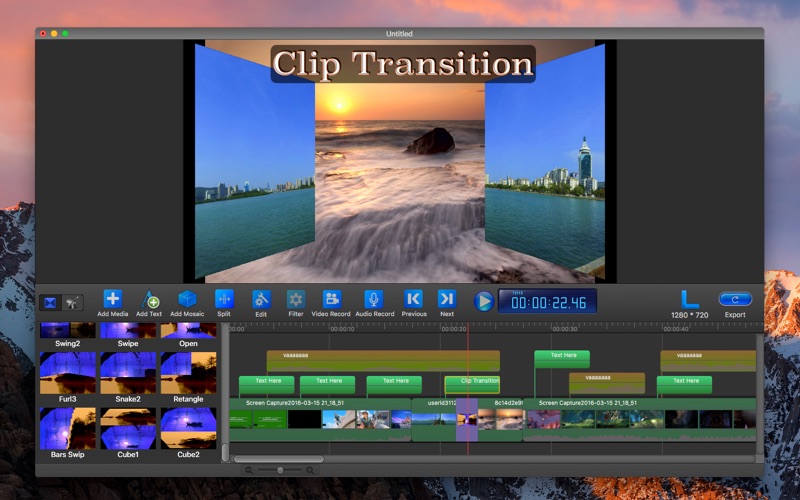The image size is (800, 500).
Task: Click the 00:00:22.46 timecode display
Action: [x=547, y=302]
